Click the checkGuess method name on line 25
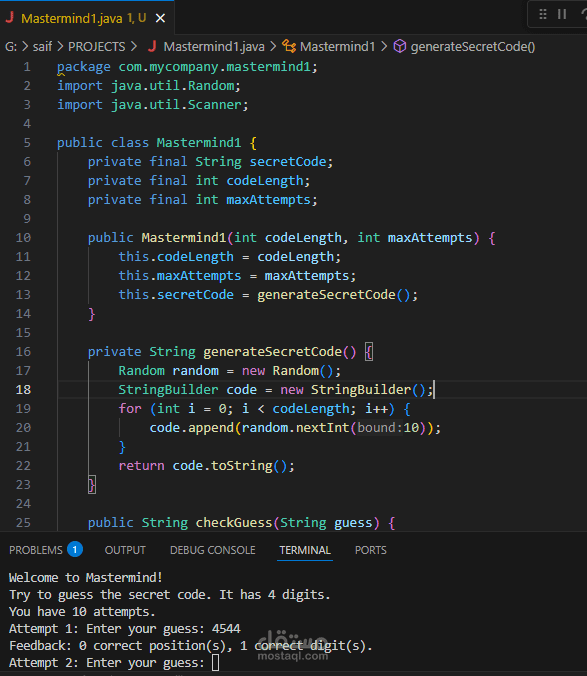This screenshot has width=587, height=676. click(234, 523)
